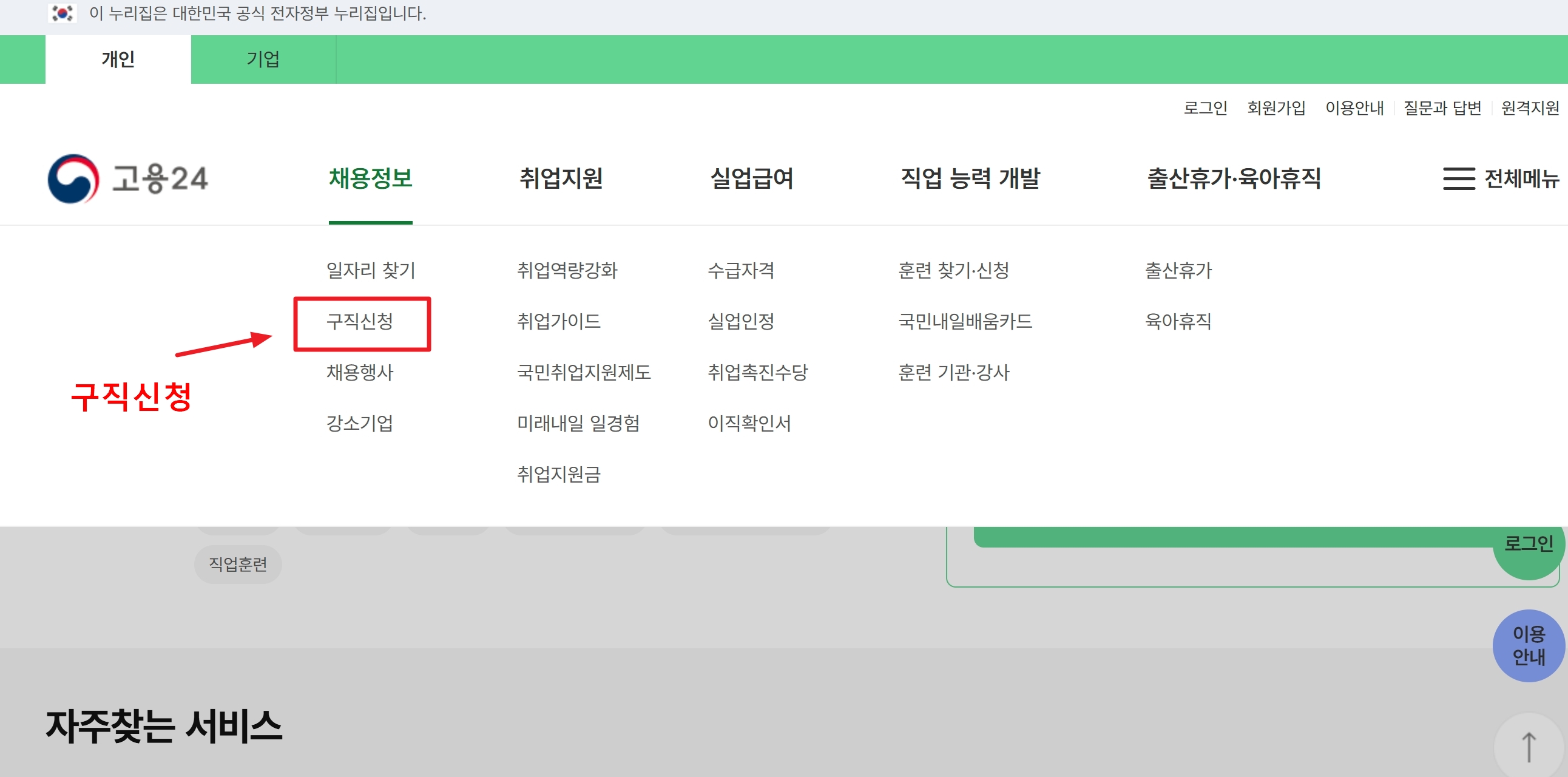This screenshot has height=777, width=1568.
Task: Open the 취업지원 main menu
Action: tap(561, 178)
